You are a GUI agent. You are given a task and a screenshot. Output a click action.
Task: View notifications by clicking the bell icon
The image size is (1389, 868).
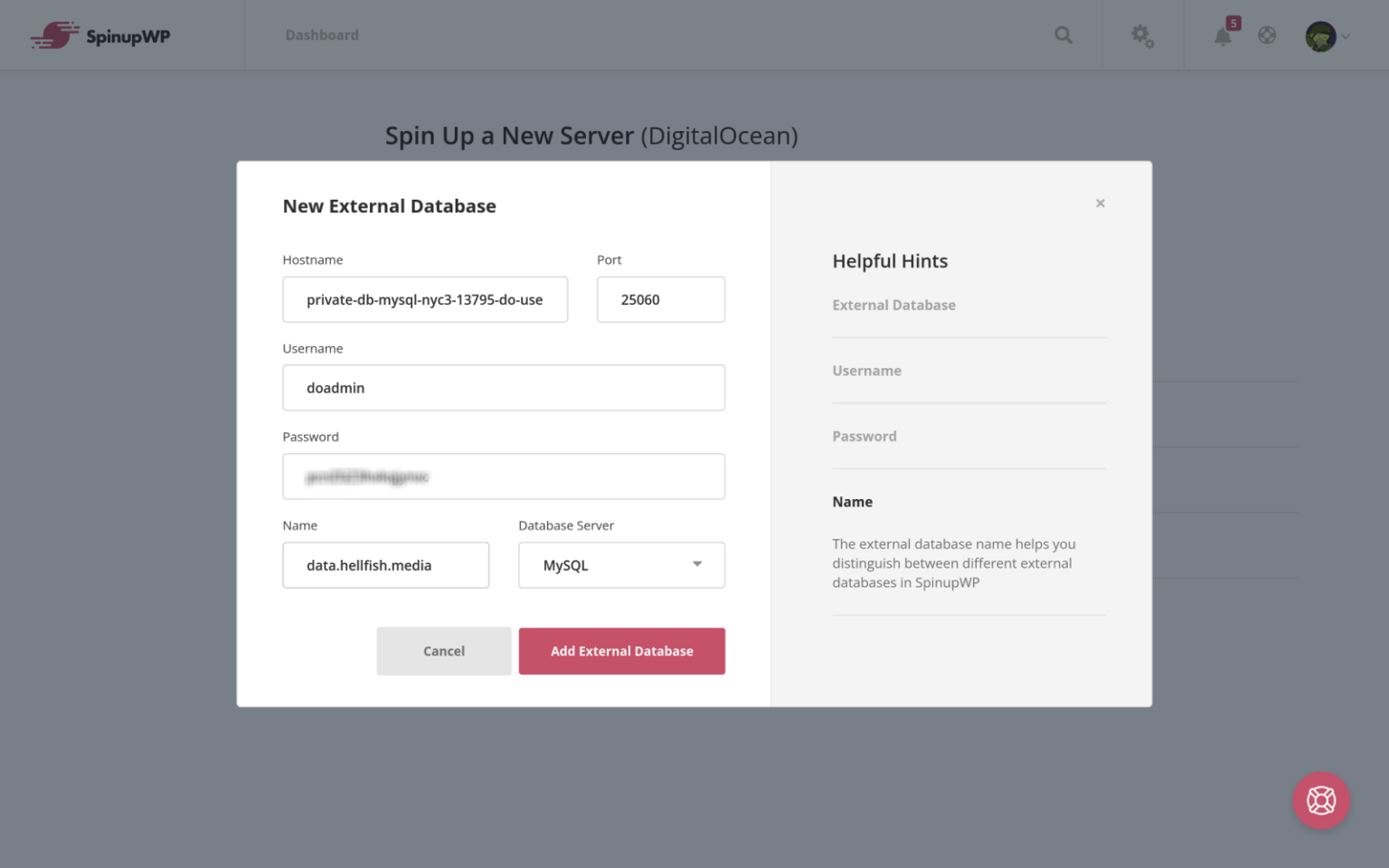[x=1223, y=38]
